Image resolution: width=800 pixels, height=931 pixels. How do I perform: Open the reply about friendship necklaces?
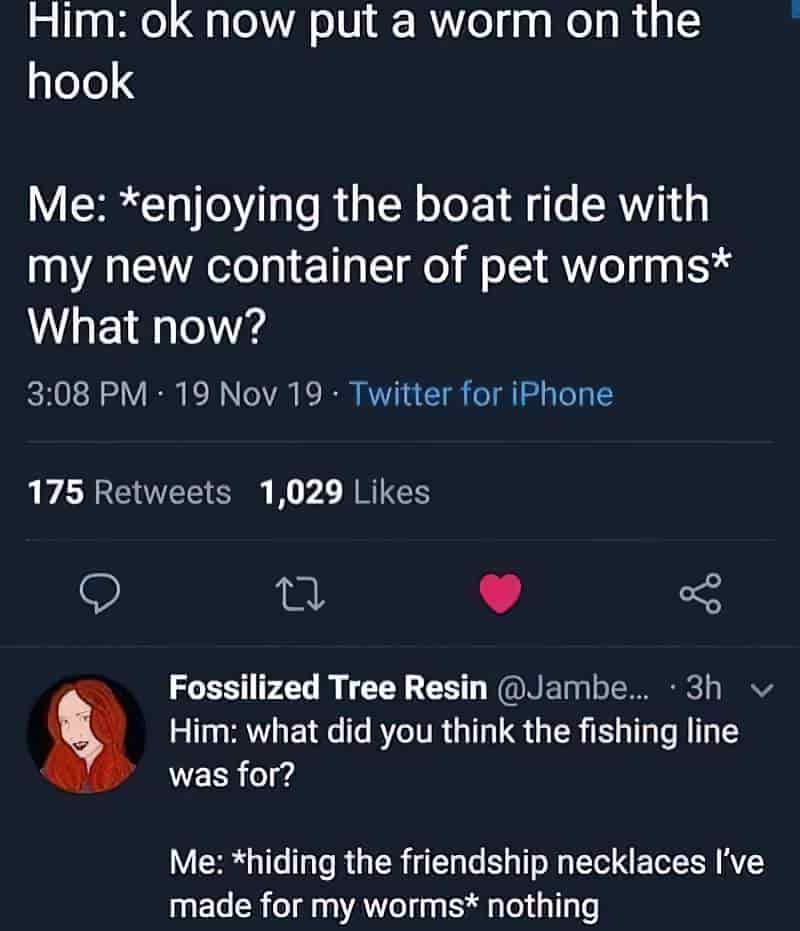[x=467, y=884]
